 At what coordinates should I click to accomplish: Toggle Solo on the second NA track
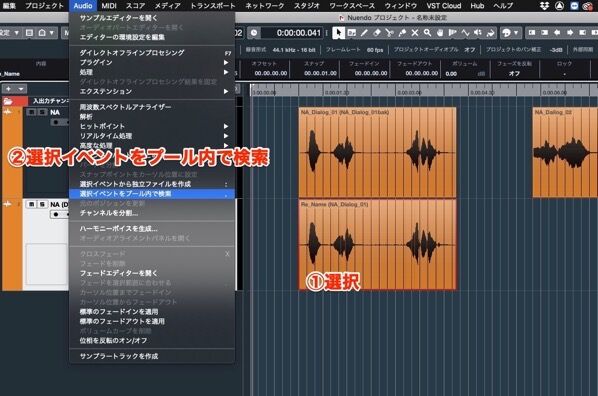(42, 204)
